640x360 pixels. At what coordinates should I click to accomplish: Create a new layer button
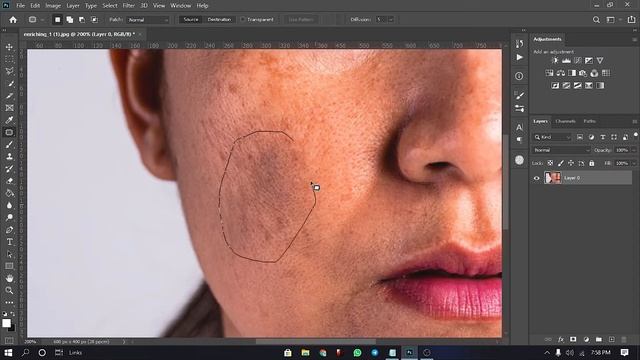point(611,340)
